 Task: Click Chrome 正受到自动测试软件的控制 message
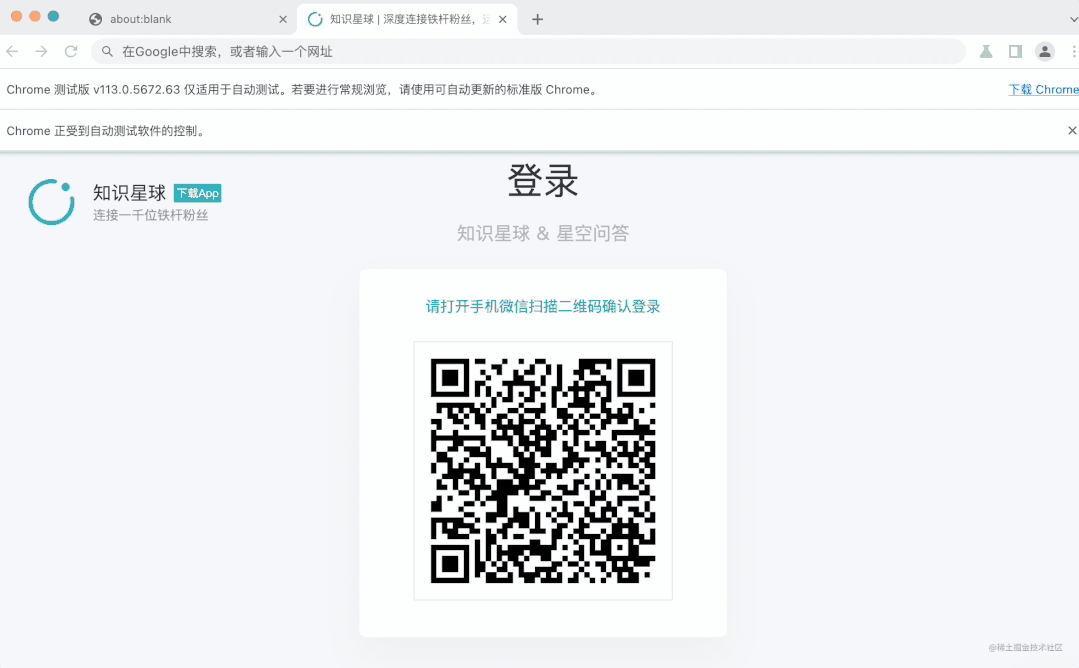pyautogui.click(x=107, y=131)
